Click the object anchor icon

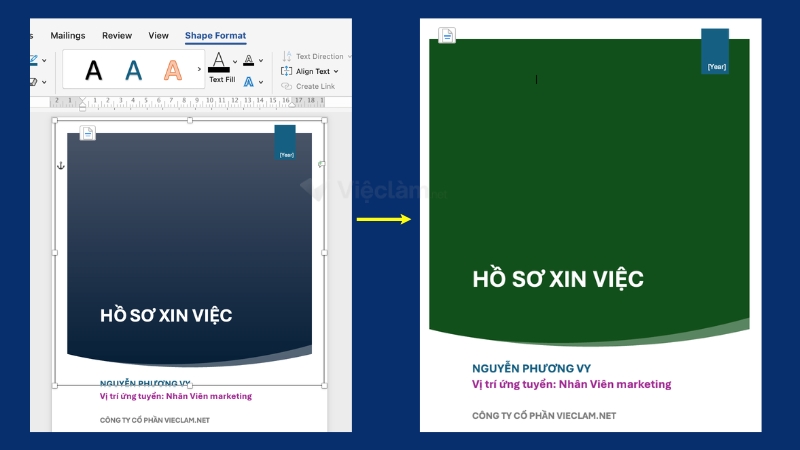pyautogui.click(x=60, y=165)
